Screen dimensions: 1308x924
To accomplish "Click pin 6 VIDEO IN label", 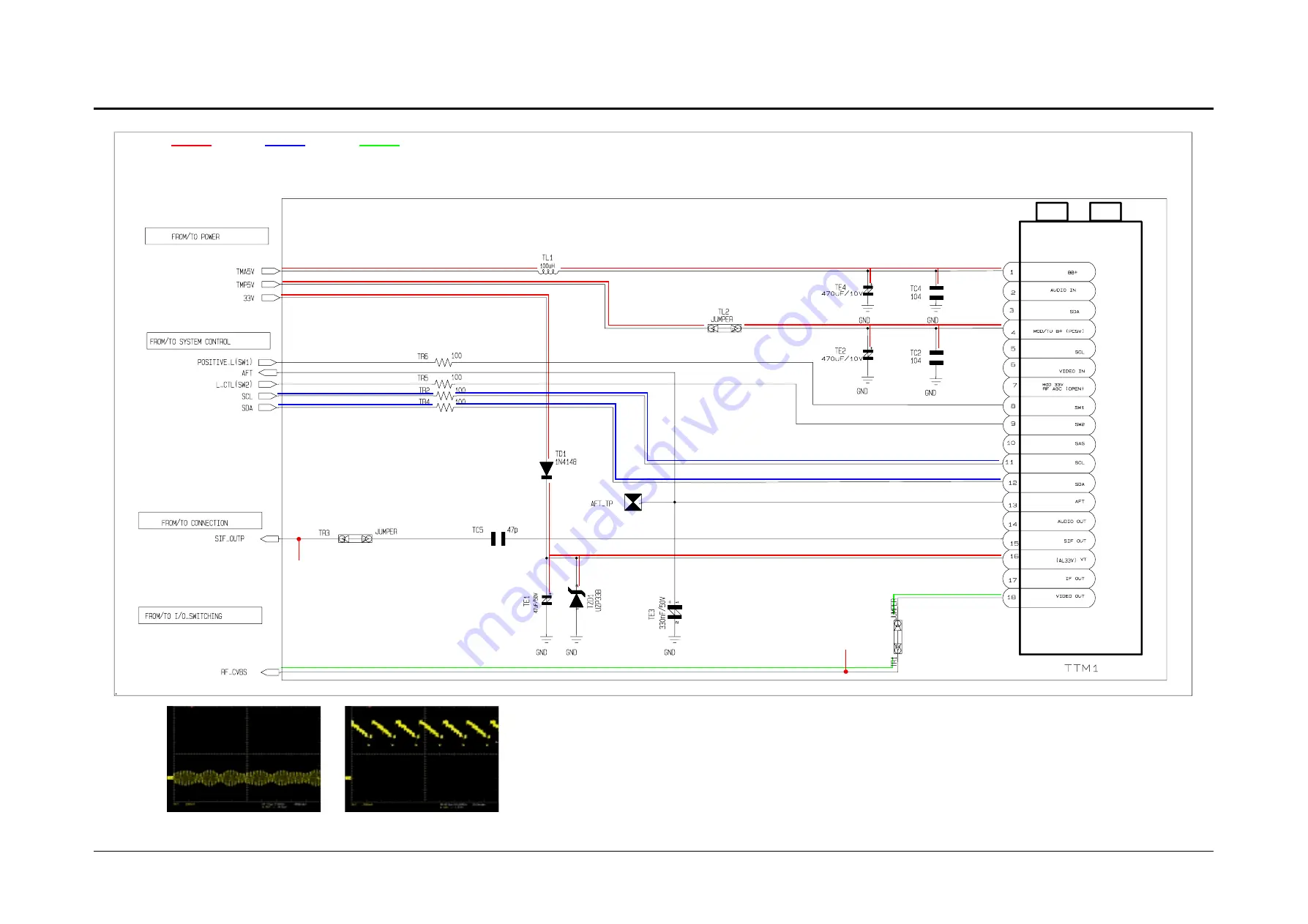I will (x=1072, y=372).
